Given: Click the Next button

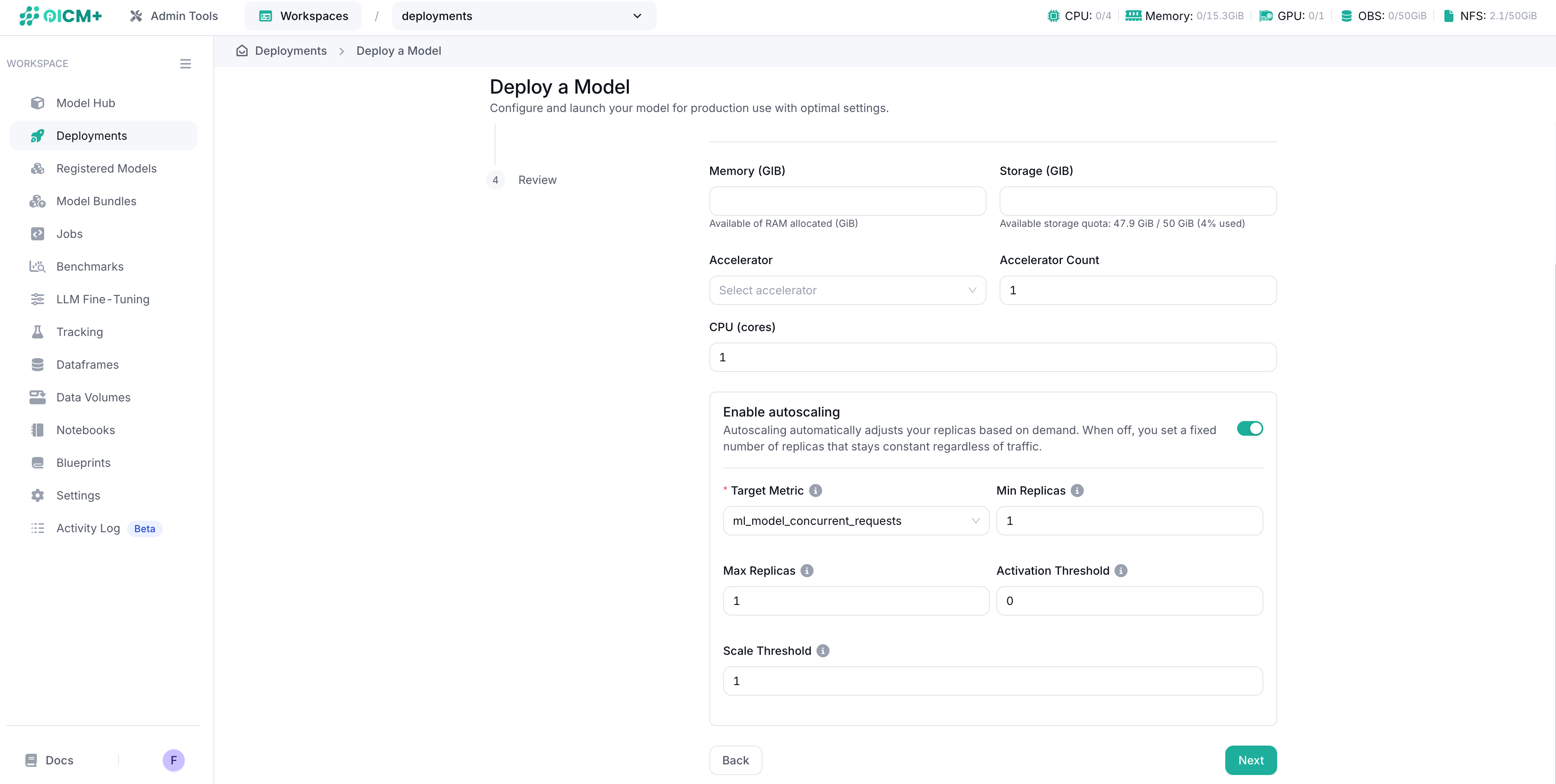Looking at the screenshot, I should click(x=1250, y=760).
